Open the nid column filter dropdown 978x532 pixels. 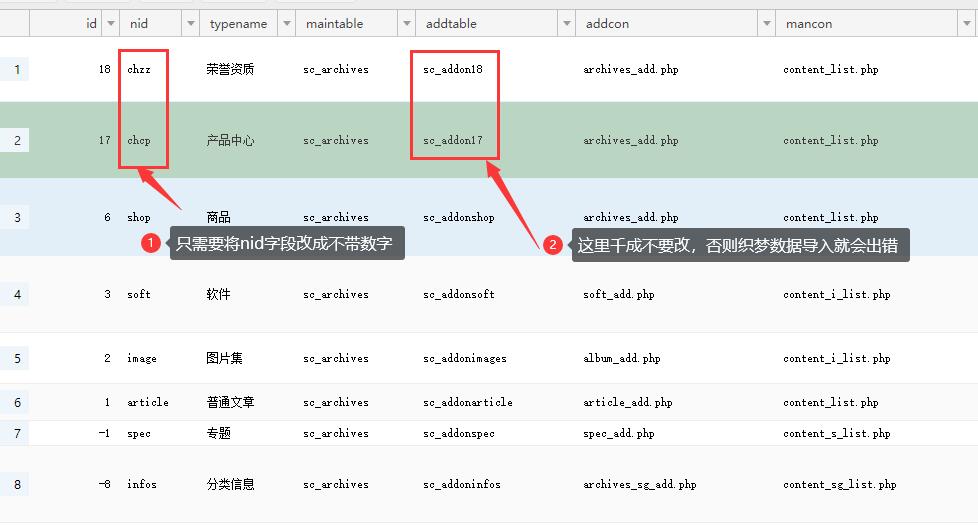tap(191, 24)
